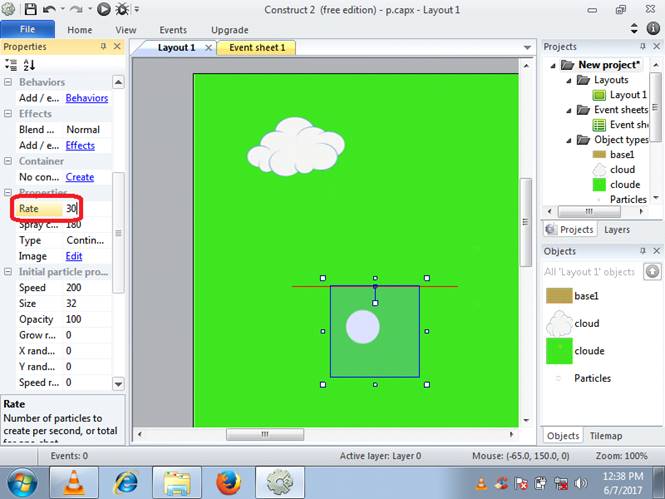Viewport: 665px width, 499px height.
Task: Go up with the Objects panel up-arrow button
Action: point(652,271)
